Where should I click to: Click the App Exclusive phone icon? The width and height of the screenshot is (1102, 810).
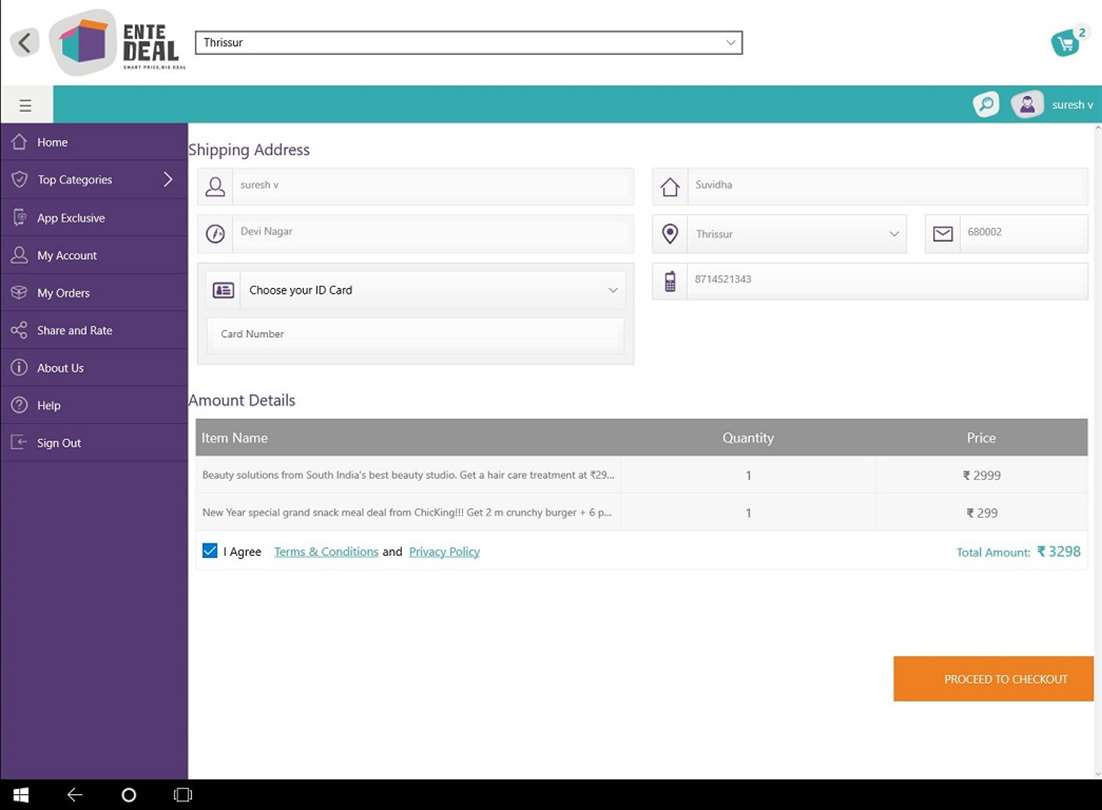pos(20,217)
